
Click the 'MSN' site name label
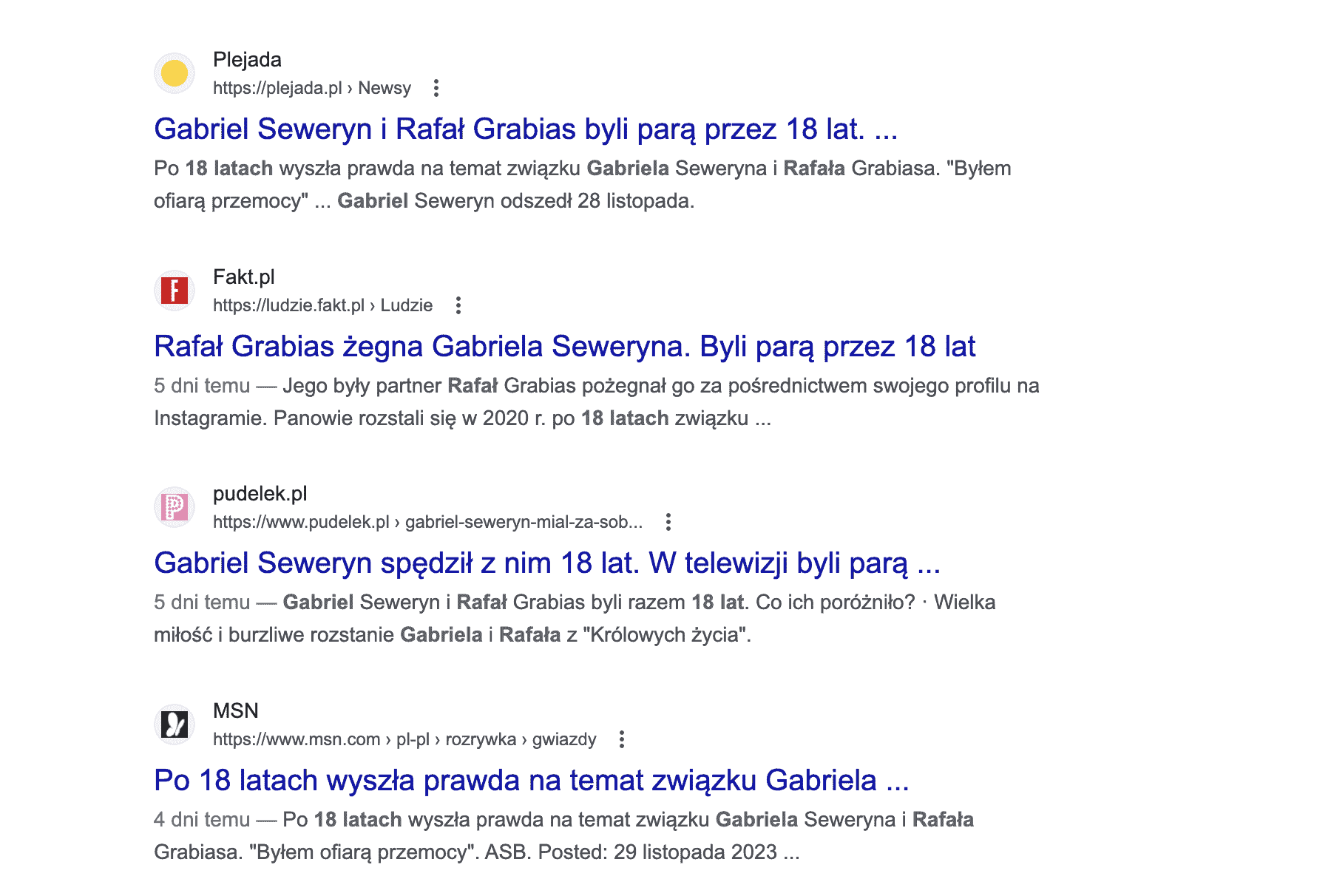tap(235, 711)
